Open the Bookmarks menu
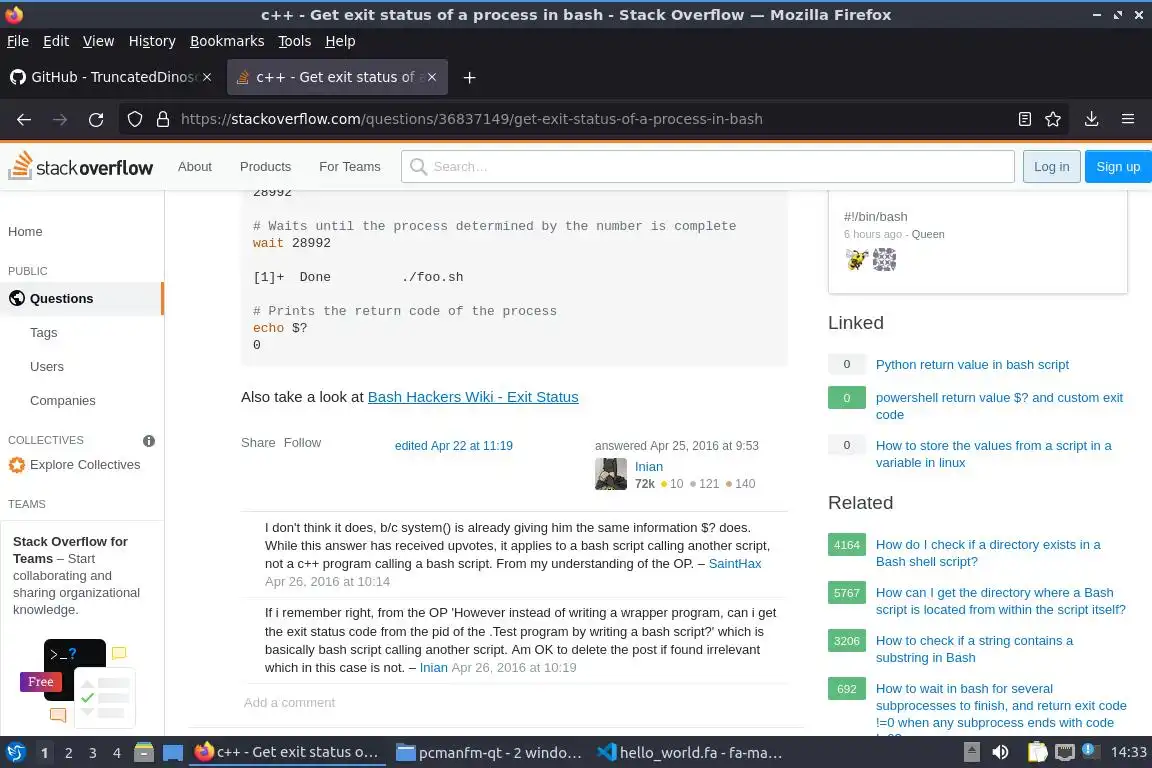The width and height of the screenshot is (1152, 768). pos(227,41)
